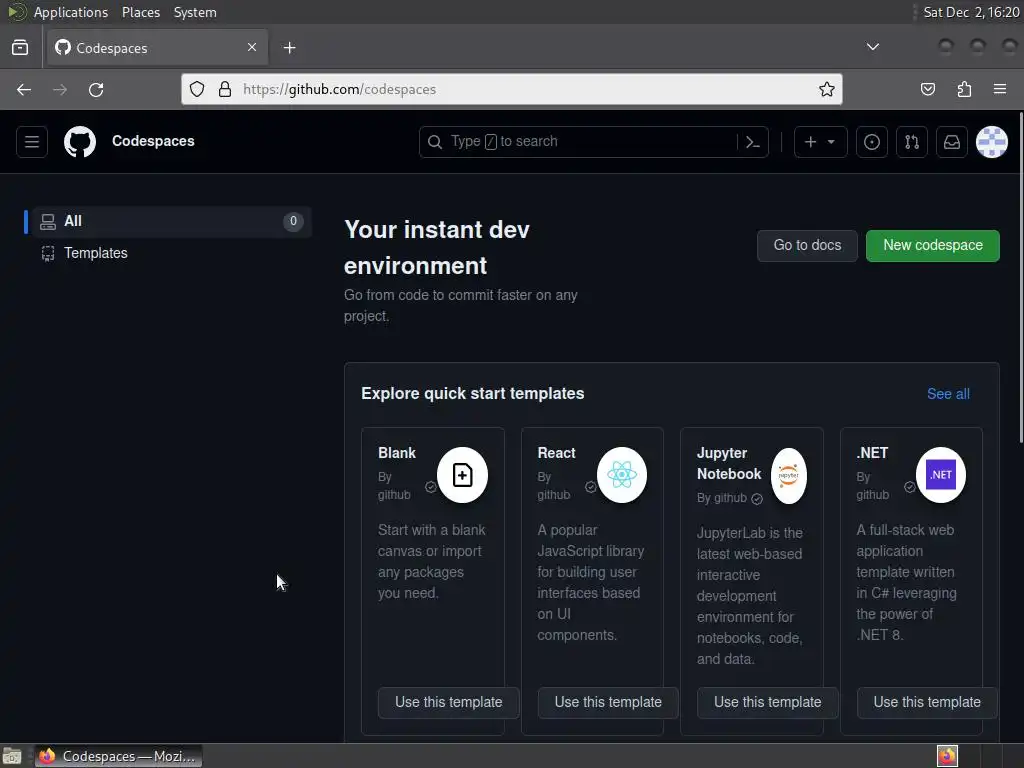Click the verified badge beside Jupyter's By github
1024x768 pixels.
757,499
